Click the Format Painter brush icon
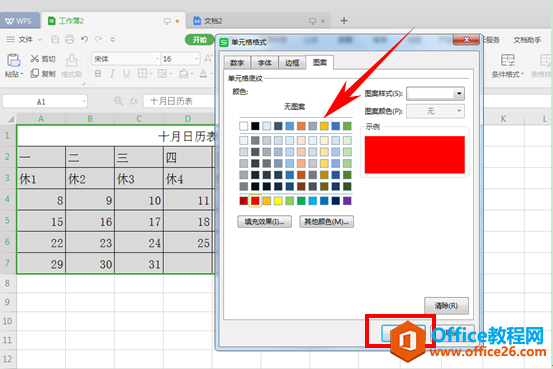This screenshot has height=369, width=553. [x=72, y=60]
